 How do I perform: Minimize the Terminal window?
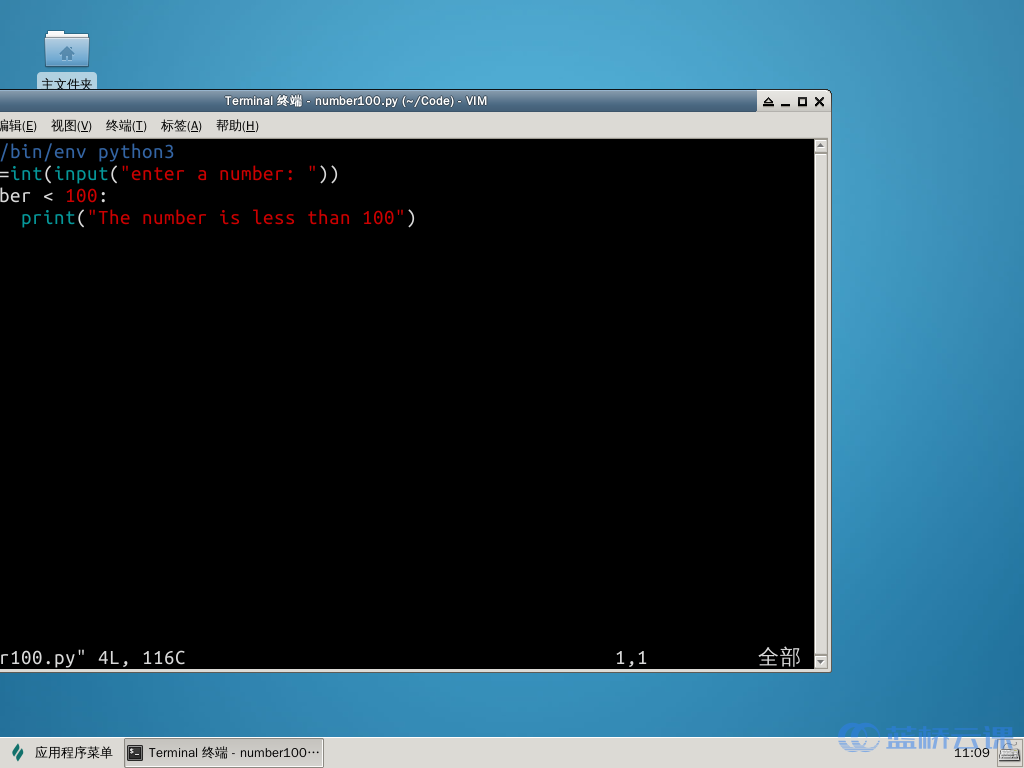point(785,102)
